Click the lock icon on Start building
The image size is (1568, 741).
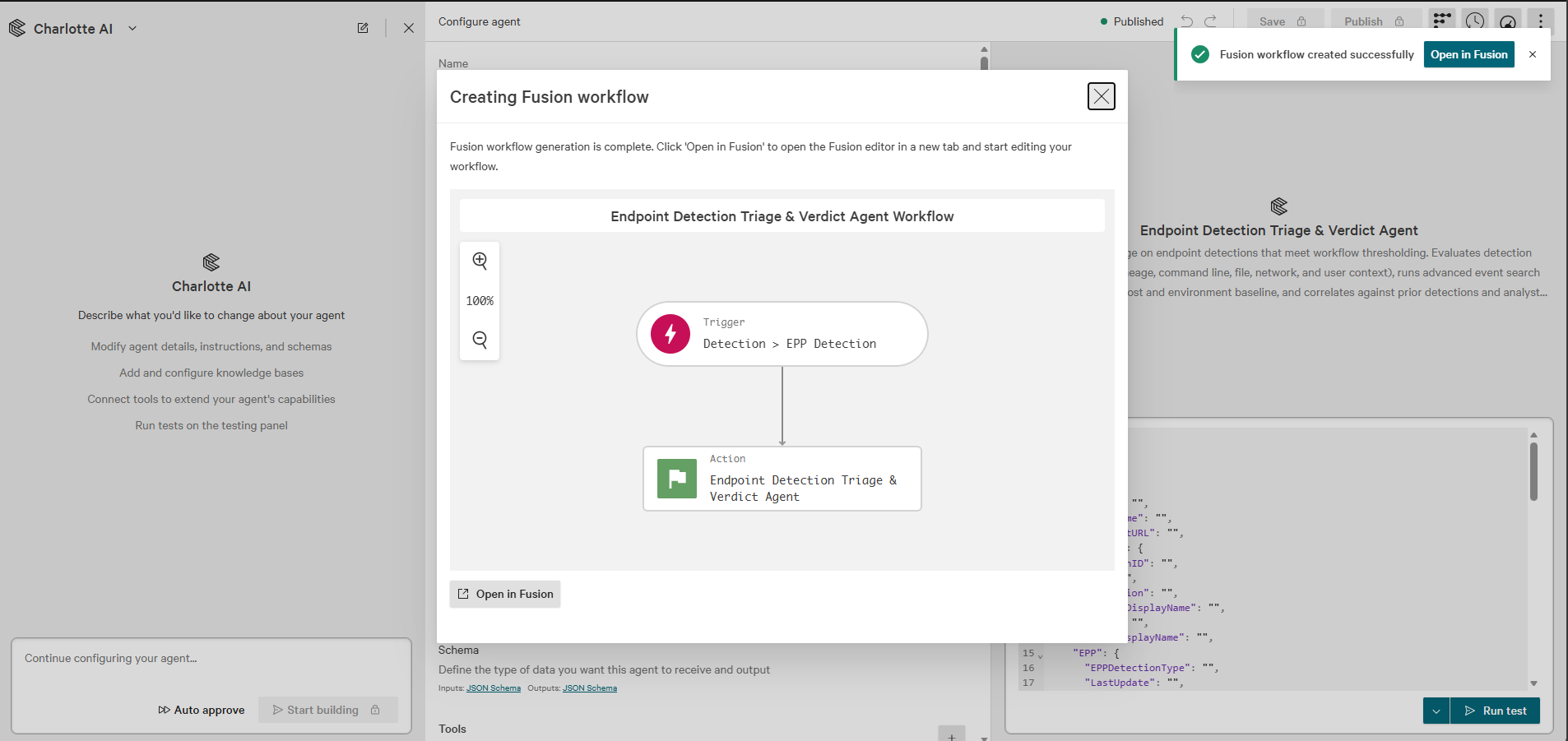click(375, 710)
